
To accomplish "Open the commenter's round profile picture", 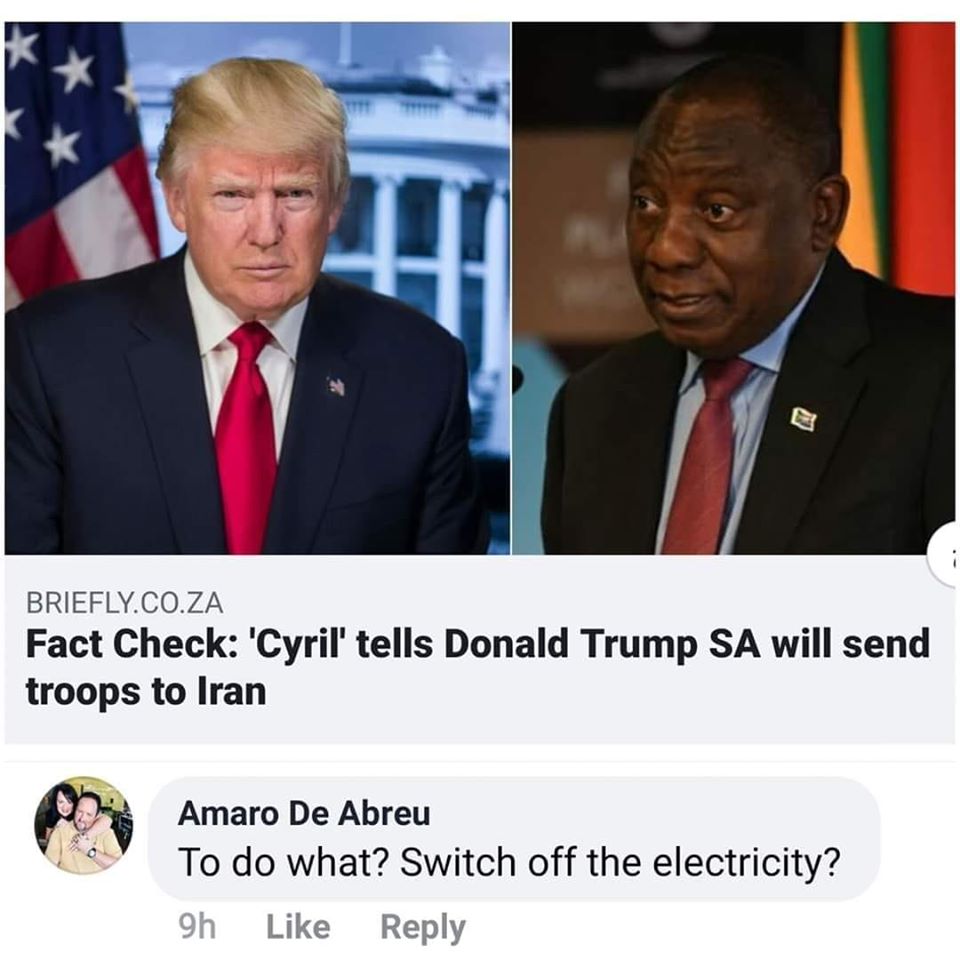I will click(x=83, y=825).
